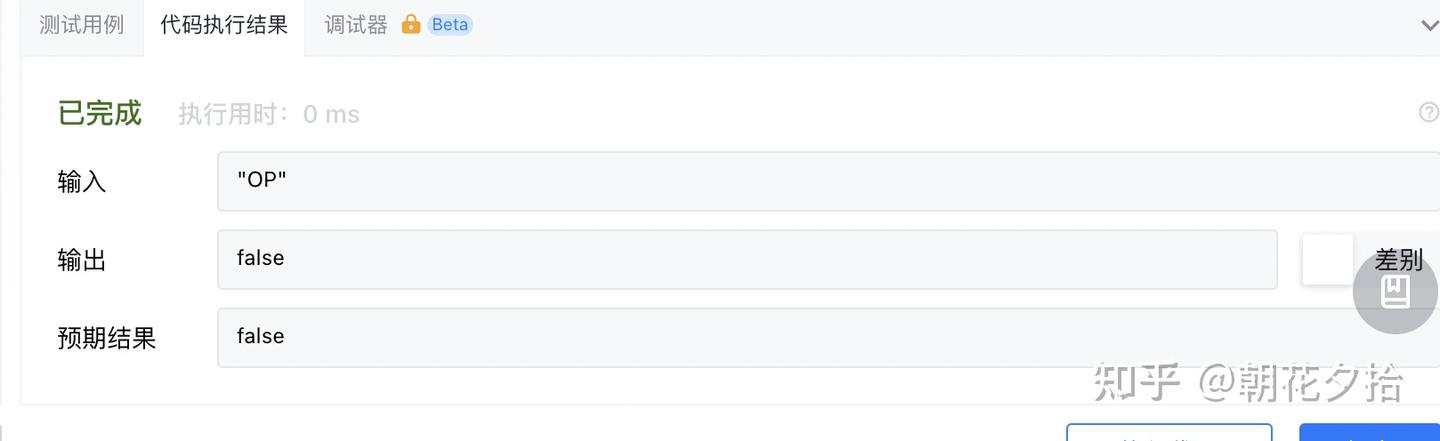Click the blue Beta badge
Viewport: 1440px width, 441px height.
coord(450,25)
